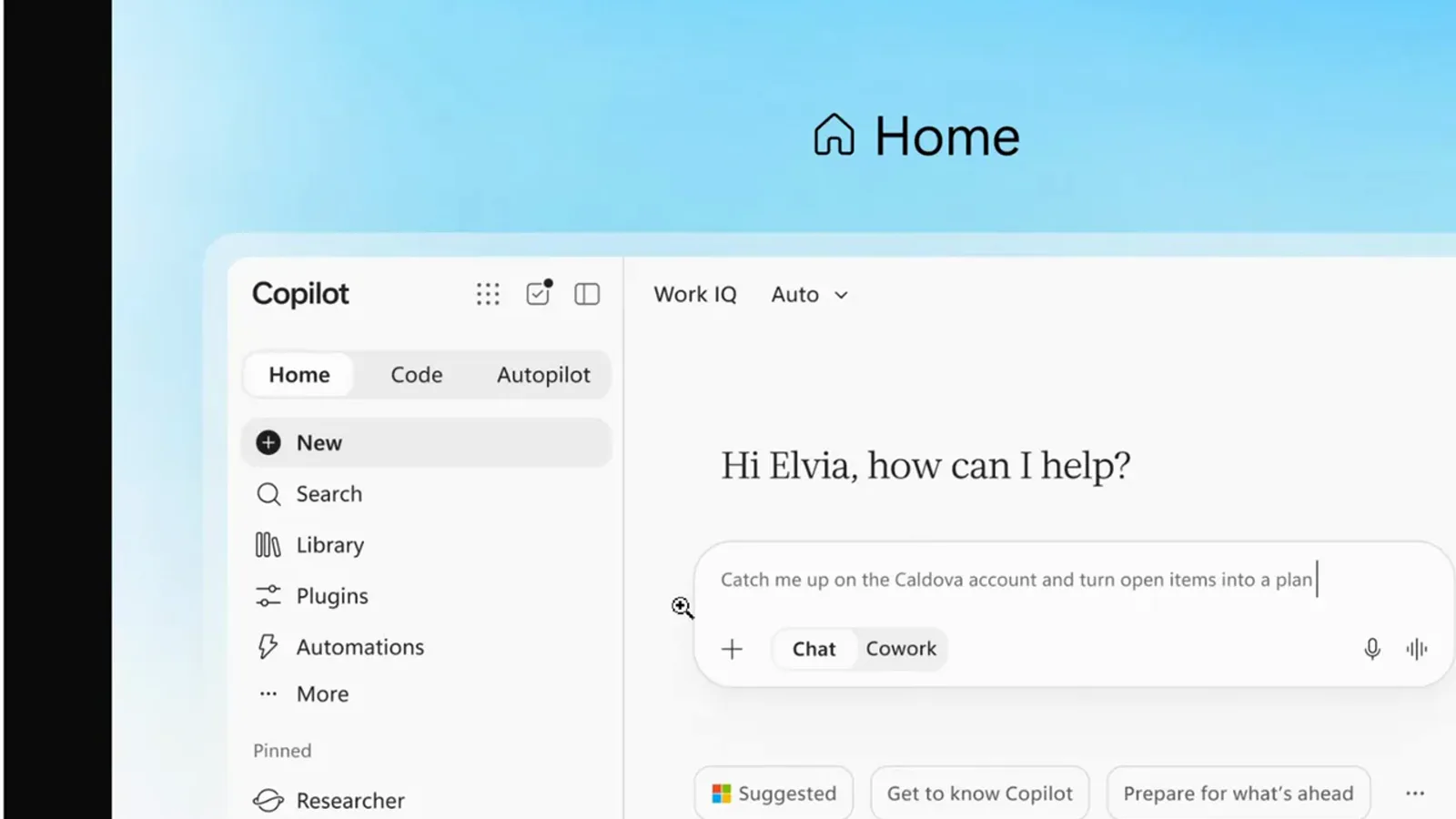The width and height of the screenshot is (1456, 819).
Task: Click the three-dot More icon in the sidebar
Action: pos(268,693)
